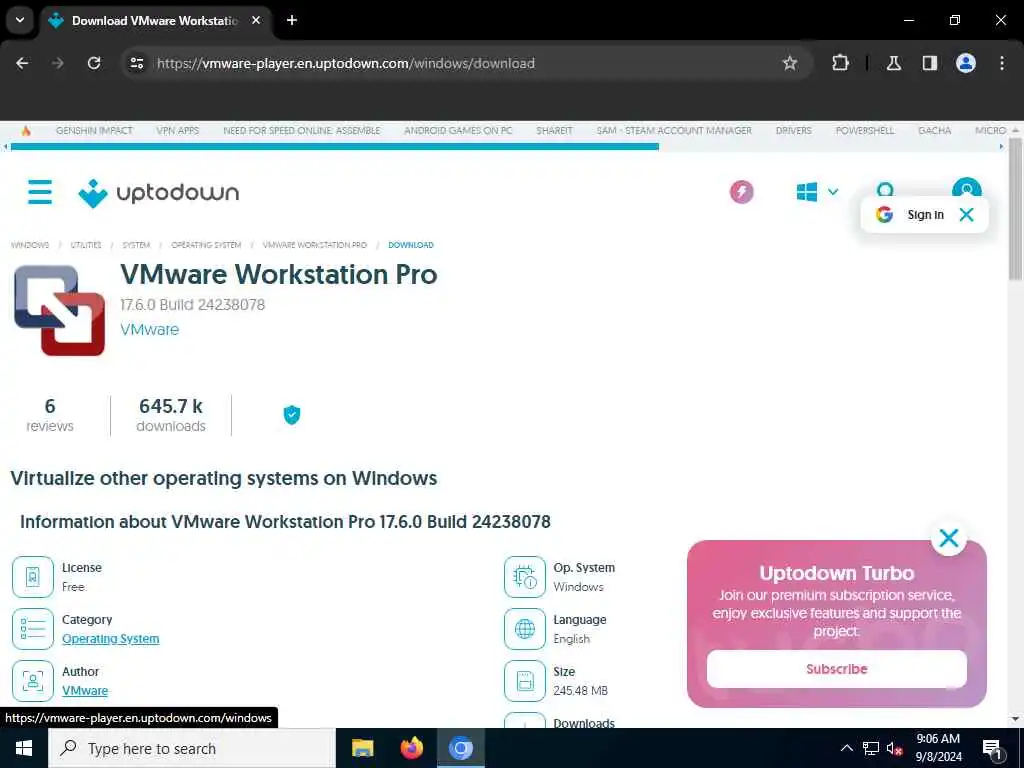Open NEED FOR SPEED ONLINE: ASSEMBLE link
The width and height of the screenshot is (1024, 768).
[302, 131]
